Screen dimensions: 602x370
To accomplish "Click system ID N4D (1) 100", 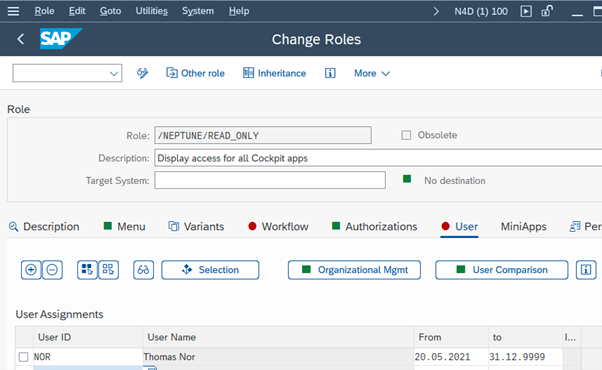I will point(481,12).
